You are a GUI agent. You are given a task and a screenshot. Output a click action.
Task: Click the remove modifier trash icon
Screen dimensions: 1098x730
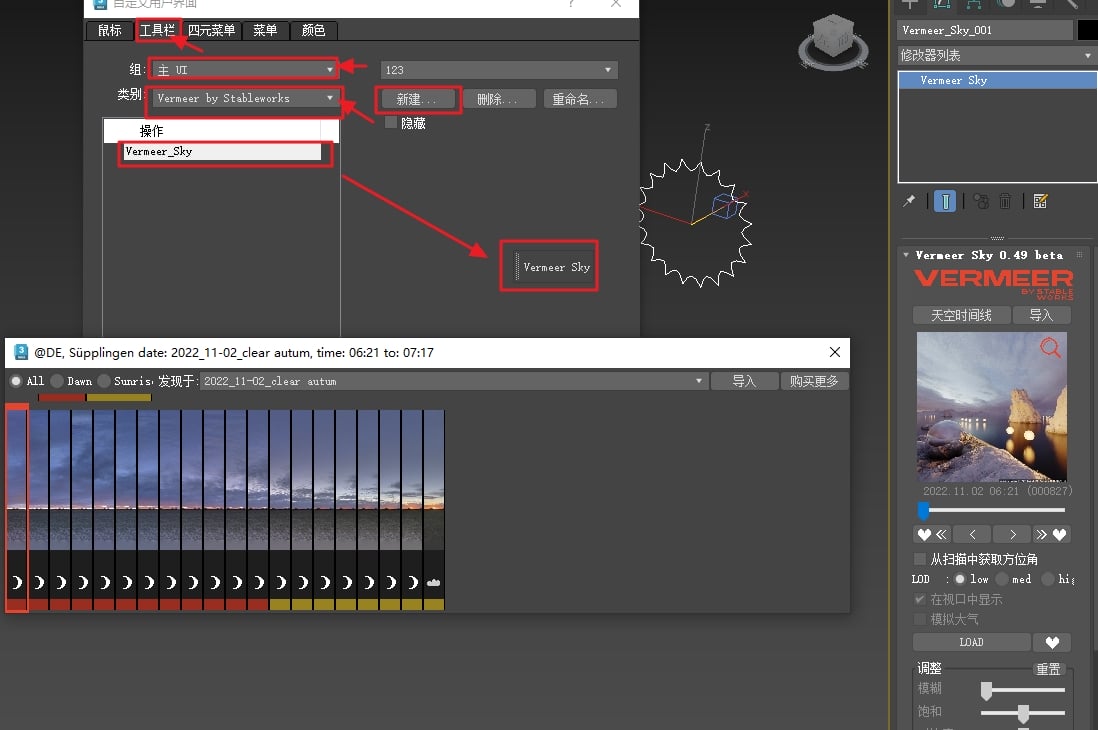1005,202
